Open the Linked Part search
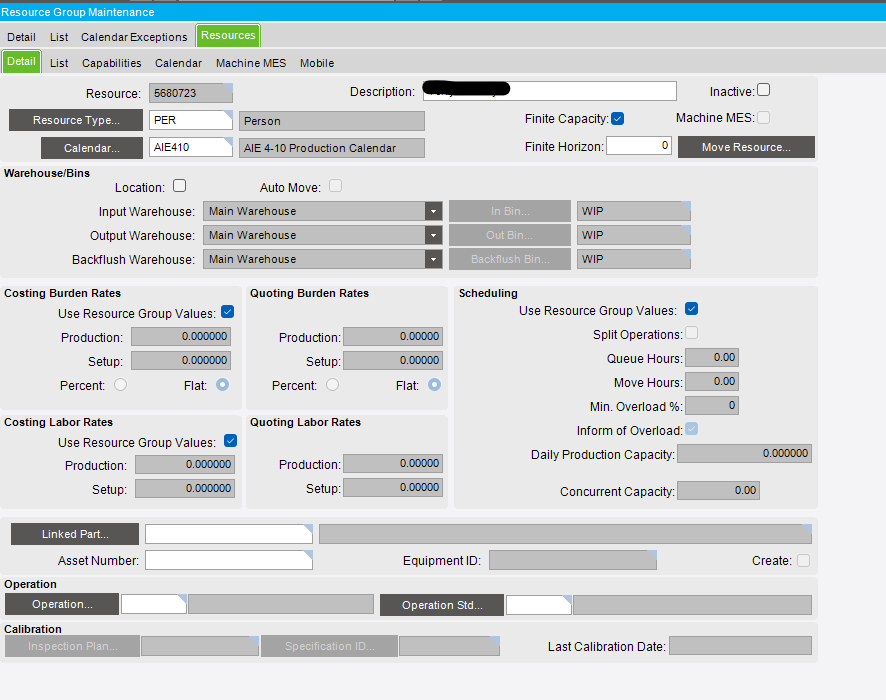The image size is (886, 700). 75,534
